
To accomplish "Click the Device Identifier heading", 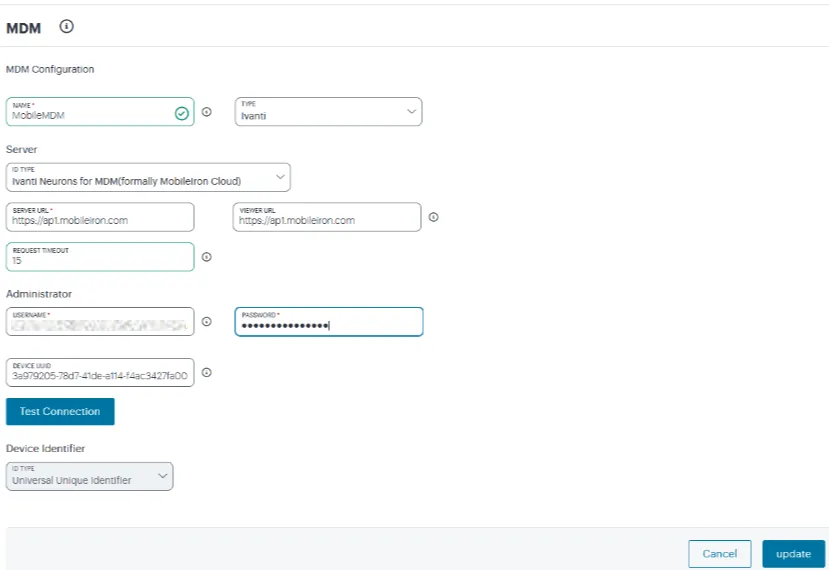I will tap(45, 448).
